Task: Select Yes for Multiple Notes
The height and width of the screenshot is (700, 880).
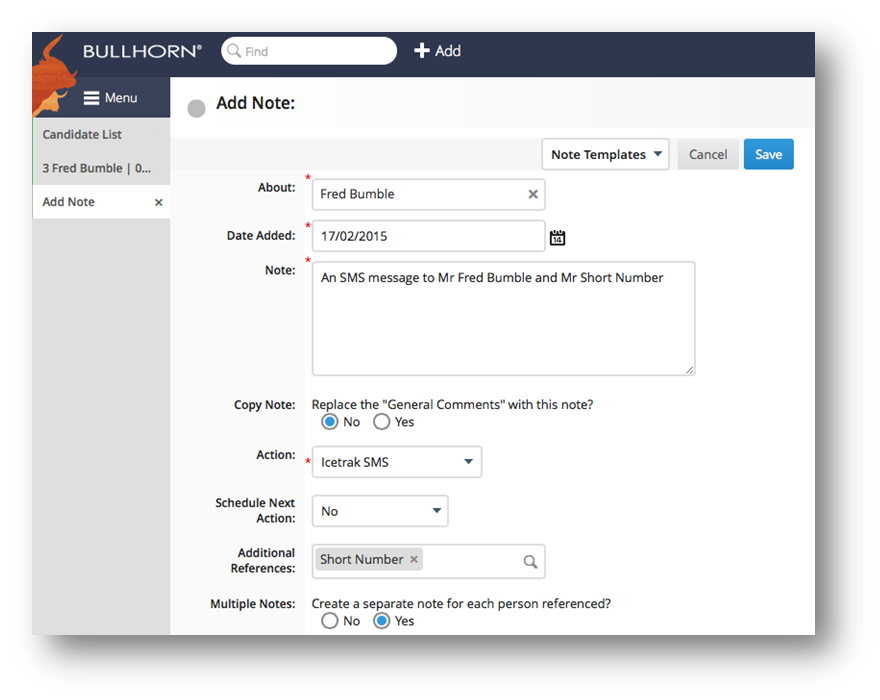Action: tap(381, 621)
